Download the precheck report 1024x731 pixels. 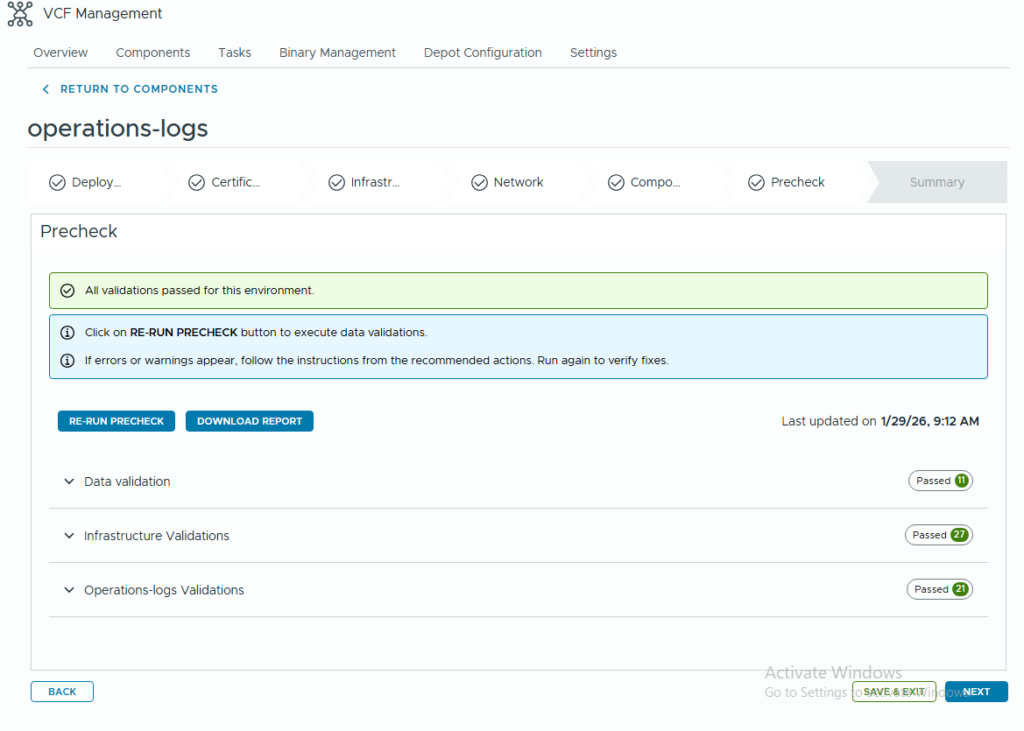249,421
